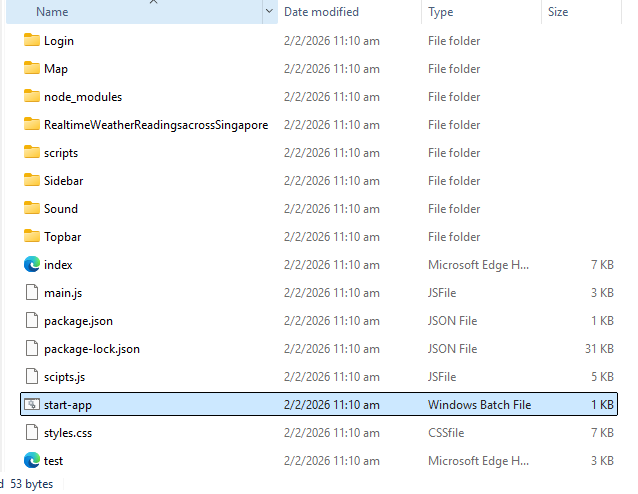Viewport: 638px width, 494px height.
Task: Click the scripts folder name
Action: pyautogui.click(x=61, y=153)
